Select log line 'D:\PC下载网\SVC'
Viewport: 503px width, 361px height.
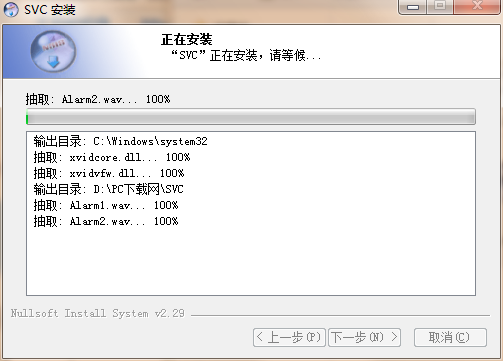(109, 189)
